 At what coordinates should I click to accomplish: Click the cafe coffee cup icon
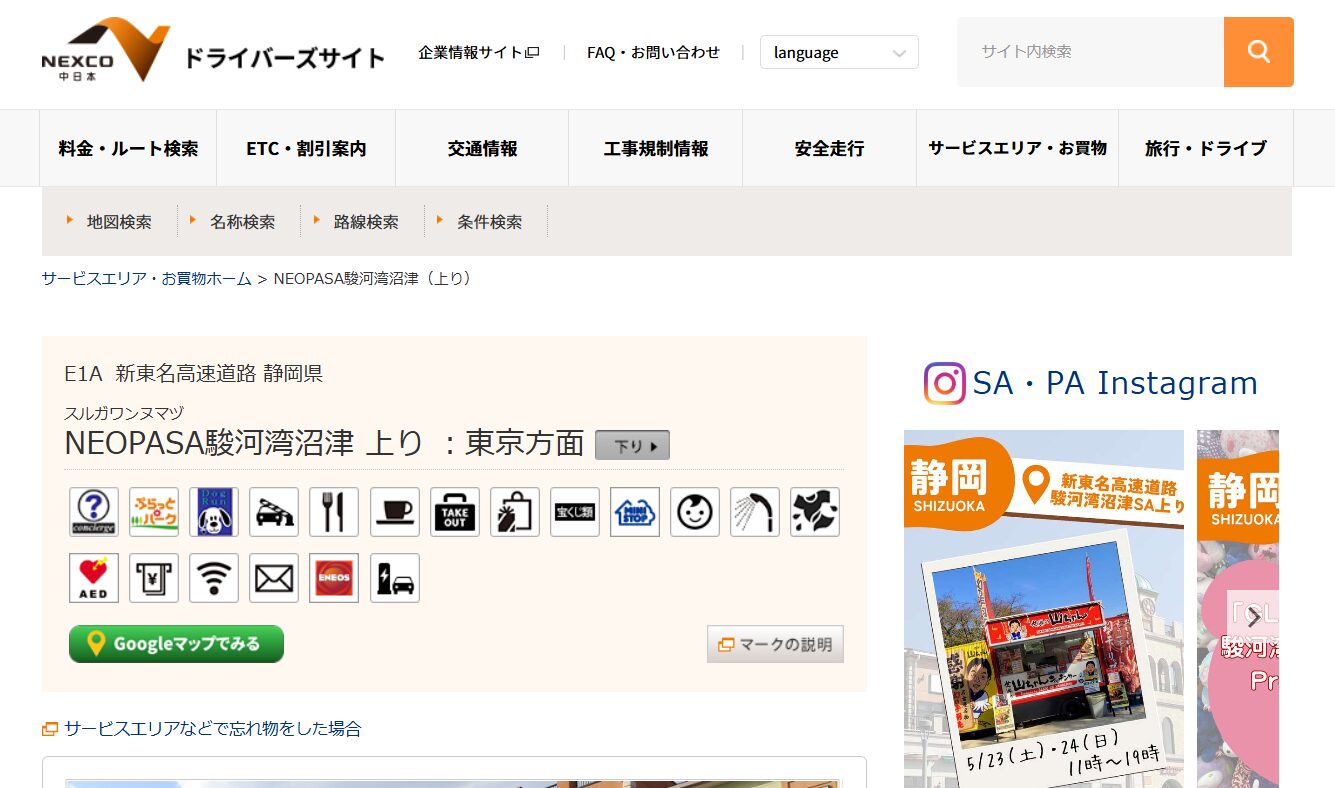(x=395, y=512)
